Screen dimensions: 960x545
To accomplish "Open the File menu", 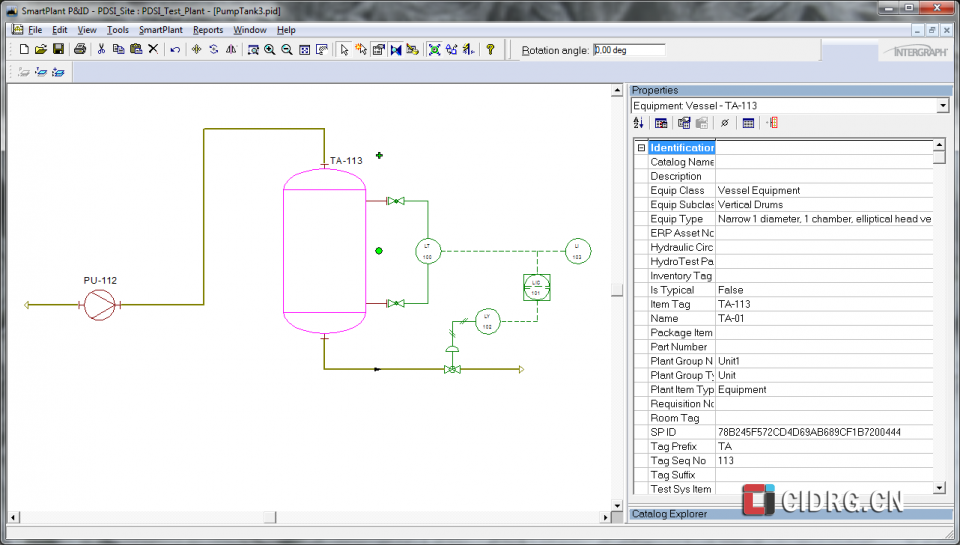I will point(35,29).
